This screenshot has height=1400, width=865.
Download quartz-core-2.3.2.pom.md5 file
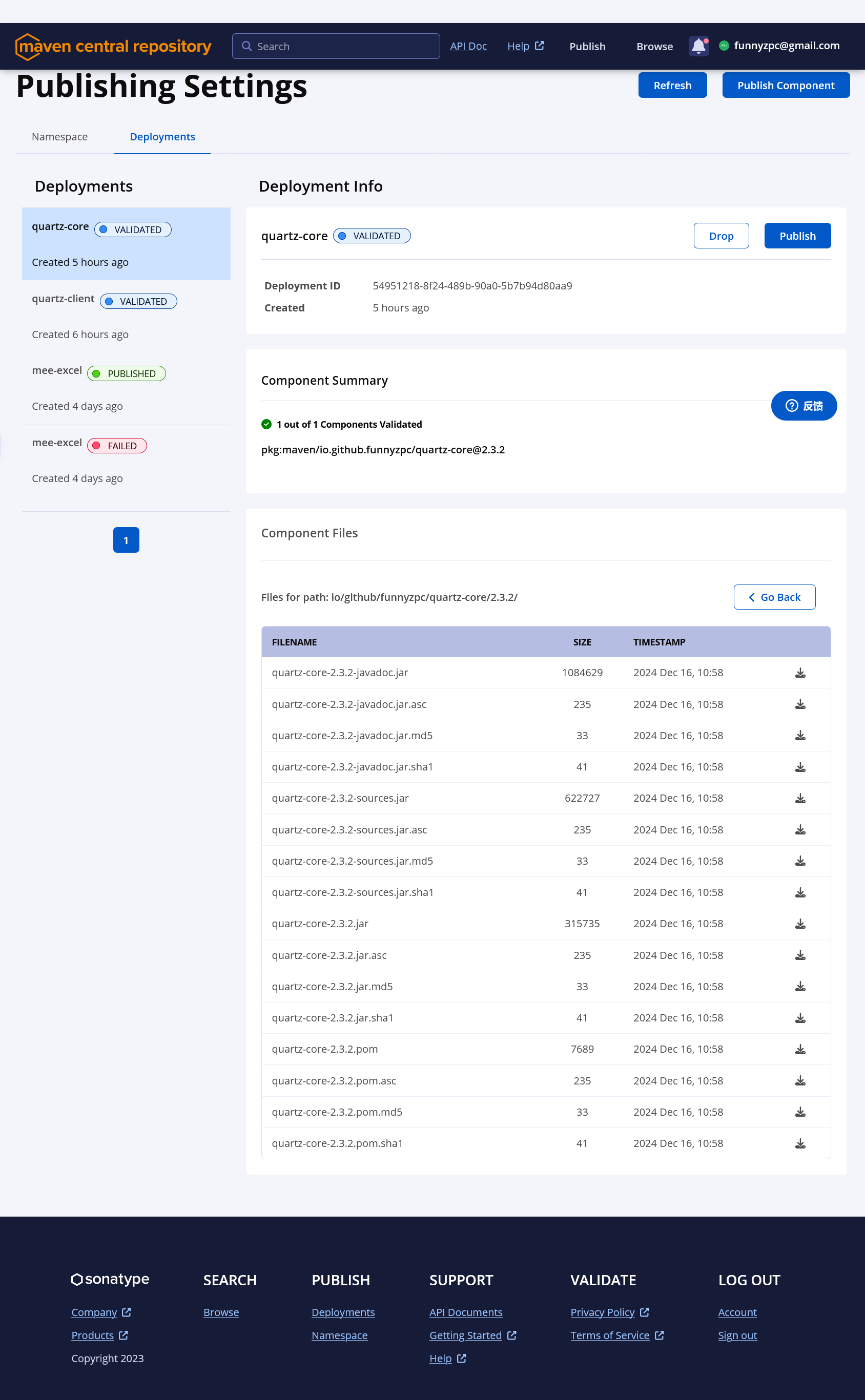tap(800, 1112)
